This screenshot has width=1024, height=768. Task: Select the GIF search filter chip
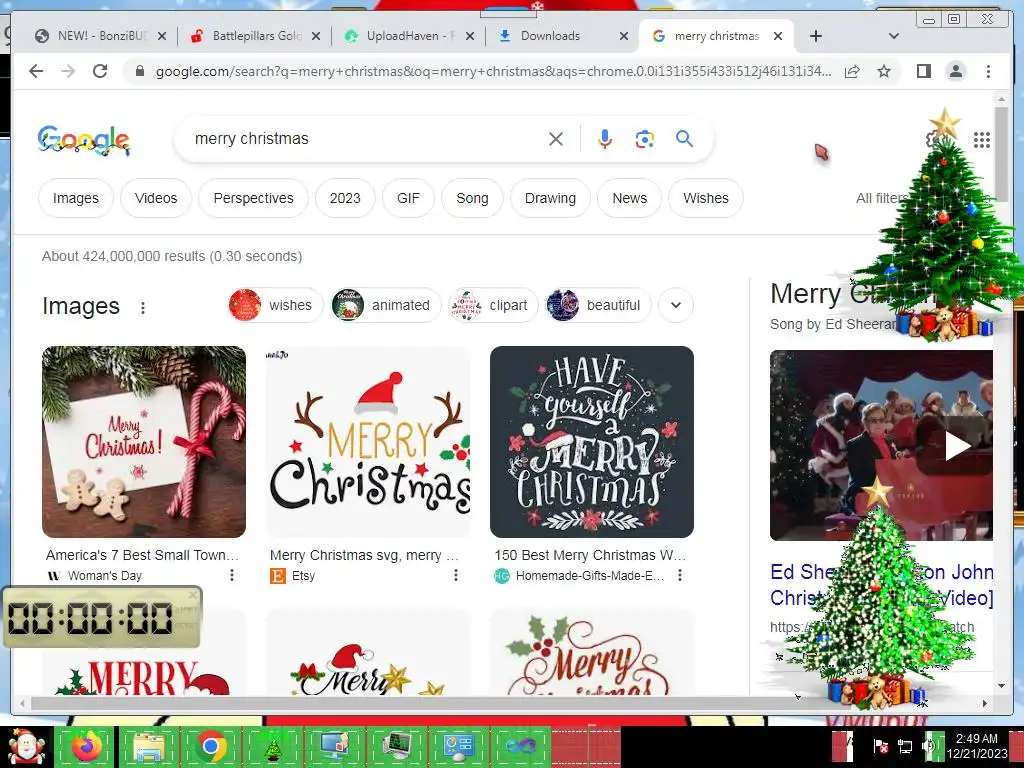(408, 198)
